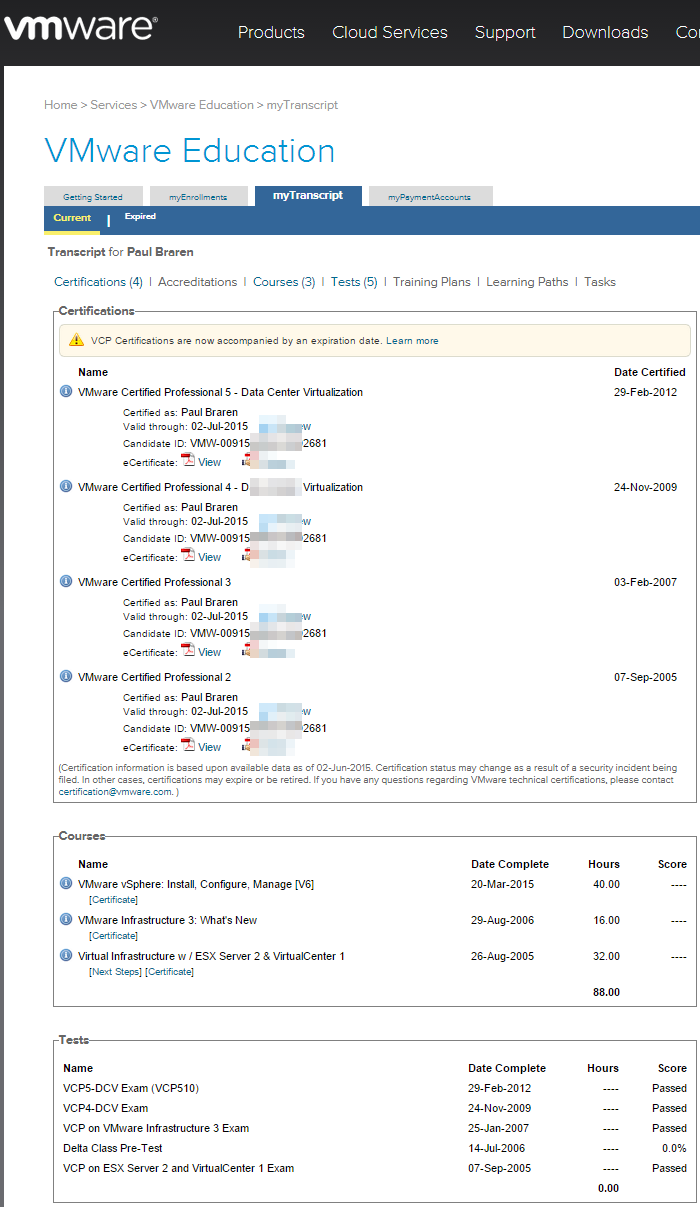Screen dimensions: 700x1207
Task: Open Certificate link for vSphere Install, Configure, Manage
Action: (x=113, y=900)
